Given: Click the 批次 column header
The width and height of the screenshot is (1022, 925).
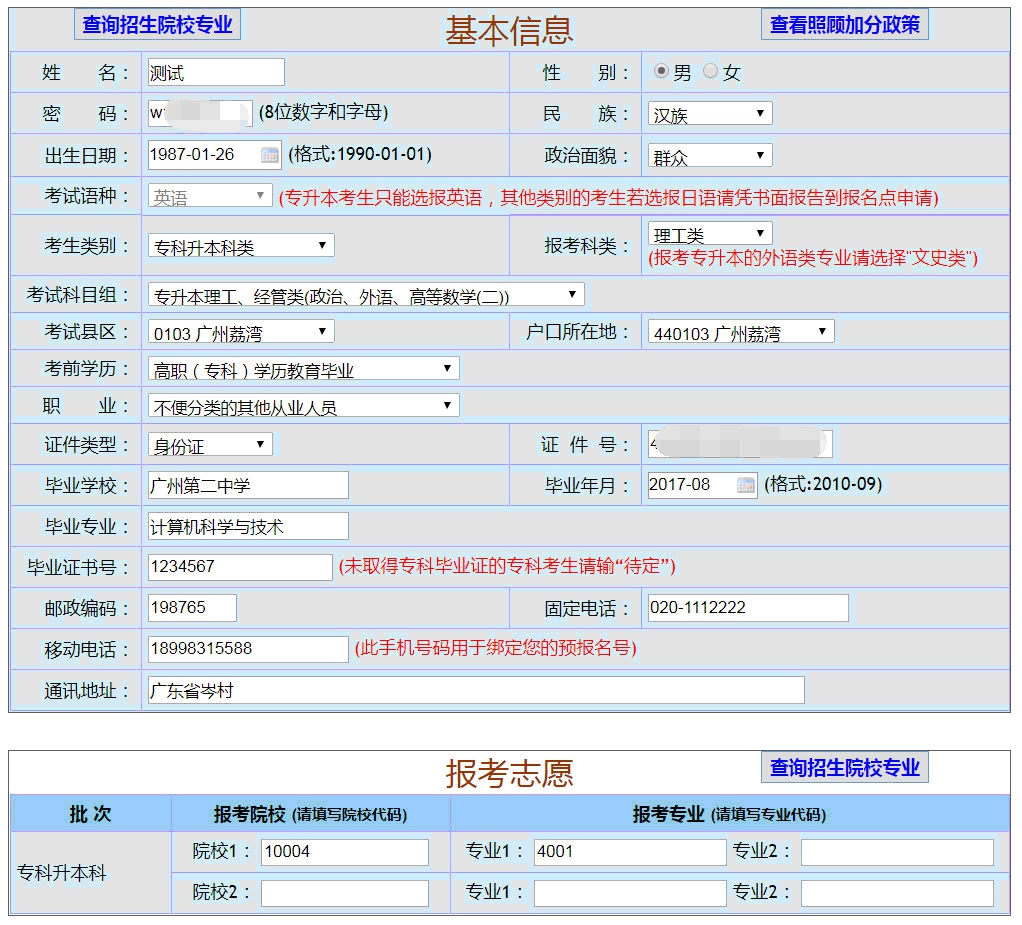Looking at the screenshot, I should (91, 814).
